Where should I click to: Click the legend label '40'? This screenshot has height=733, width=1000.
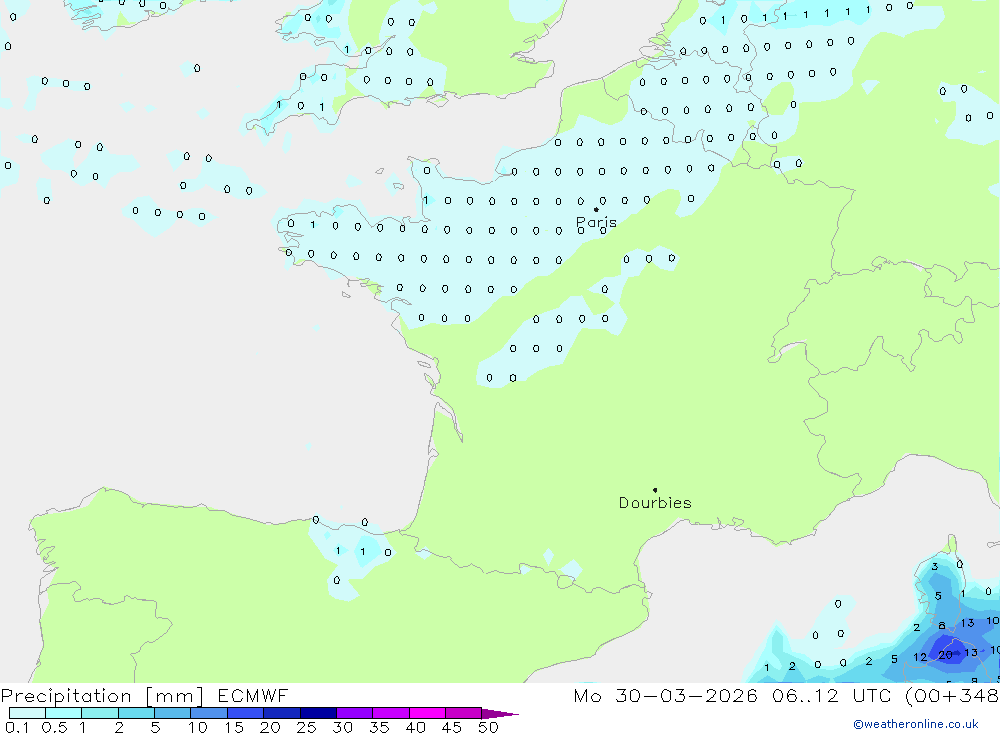[415, 727]
